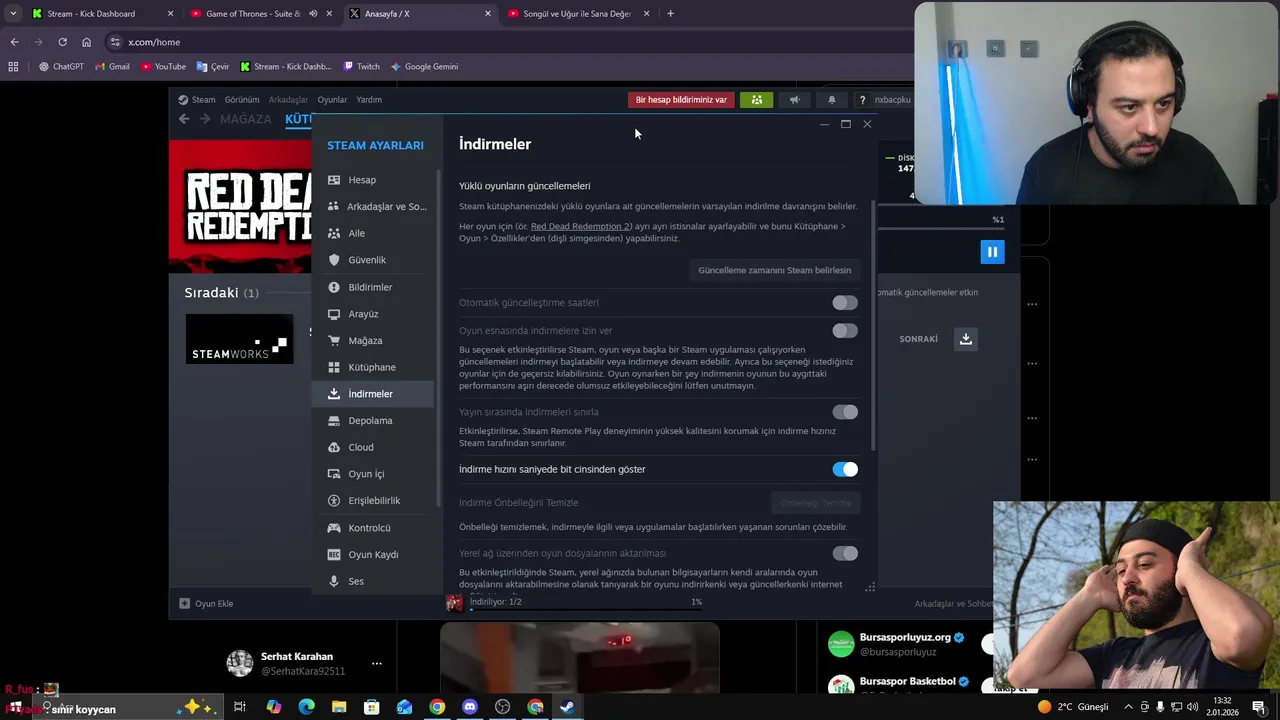This screenshot has height=720, width=1280.
Task: Go to Oyun İçi settings
Action: coord(373,474)
